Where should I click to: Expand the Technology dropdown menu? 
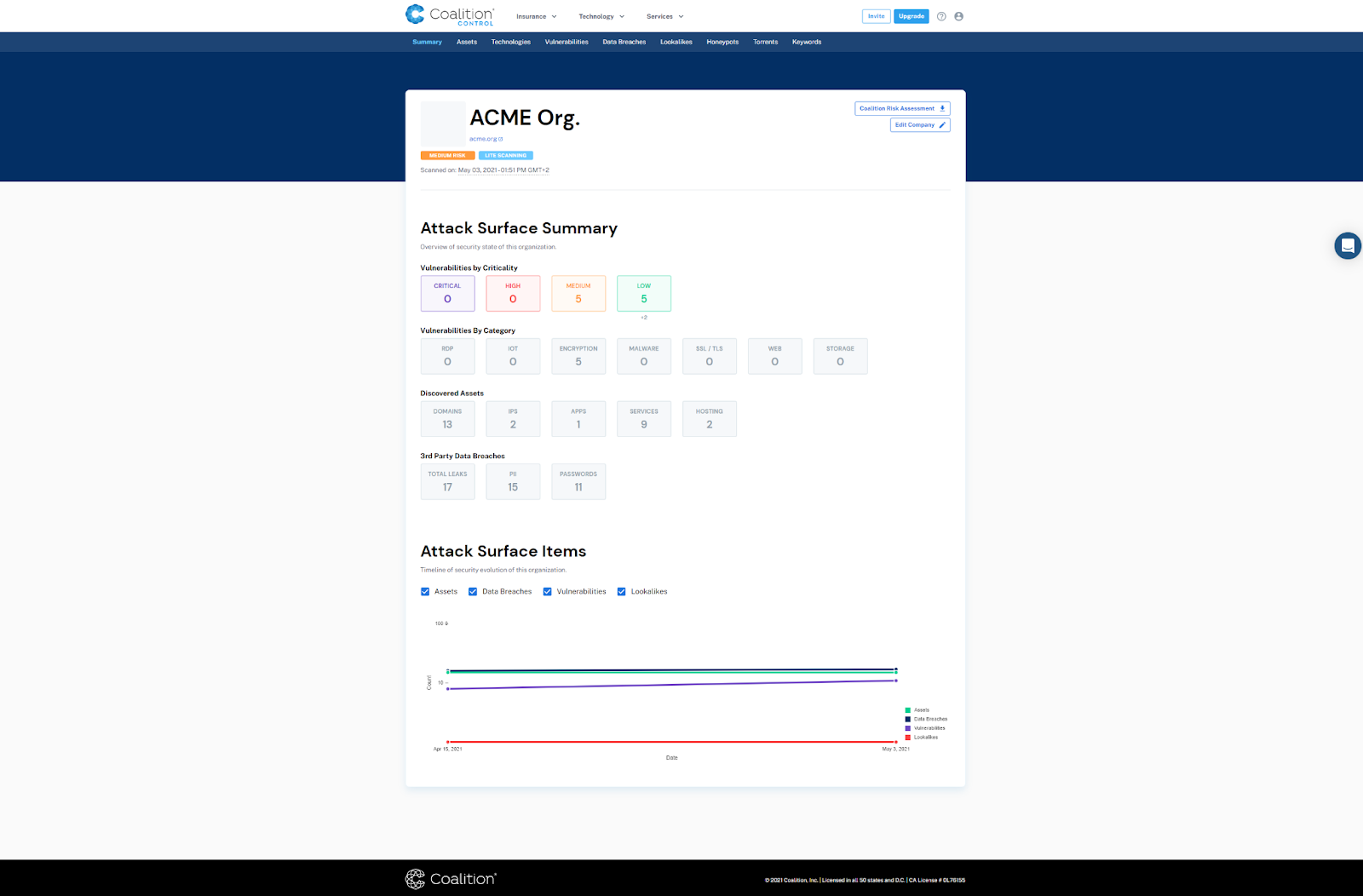[x=601, y=16]
